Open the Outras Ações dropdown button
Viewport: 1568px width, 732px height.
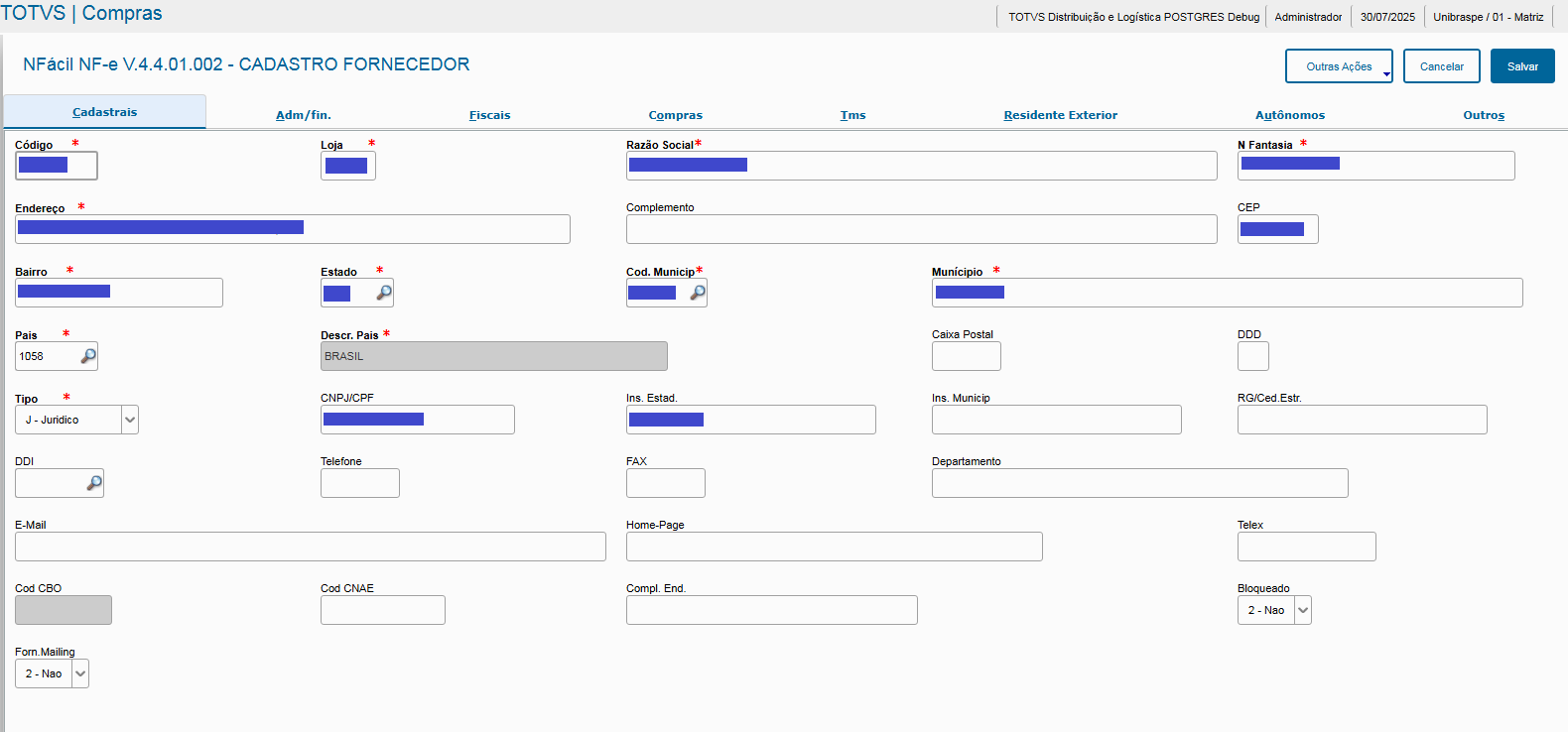tap(1340, 66)
